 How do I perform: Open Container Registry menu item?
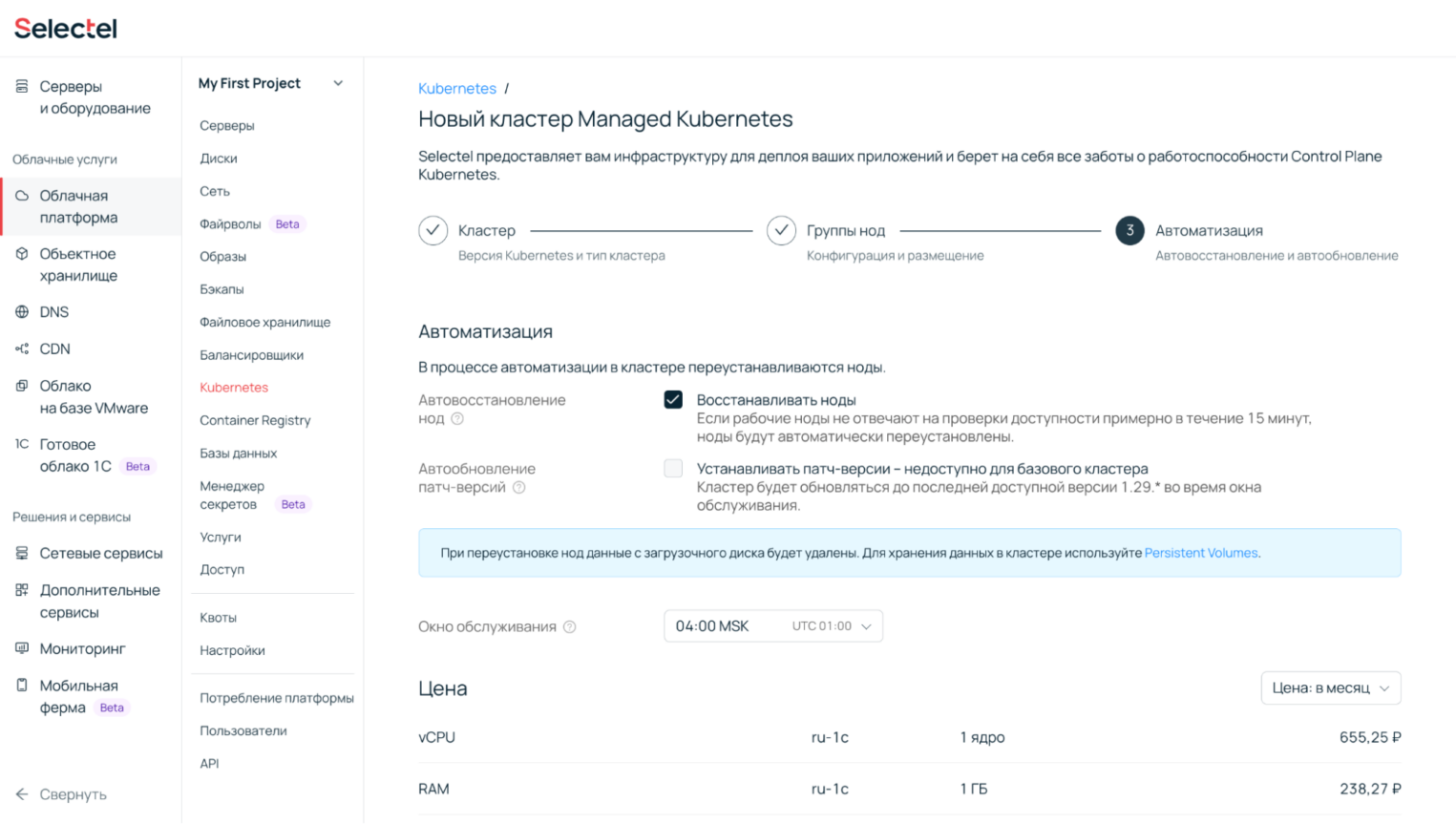pyautogui.click(x=255, y=421)
